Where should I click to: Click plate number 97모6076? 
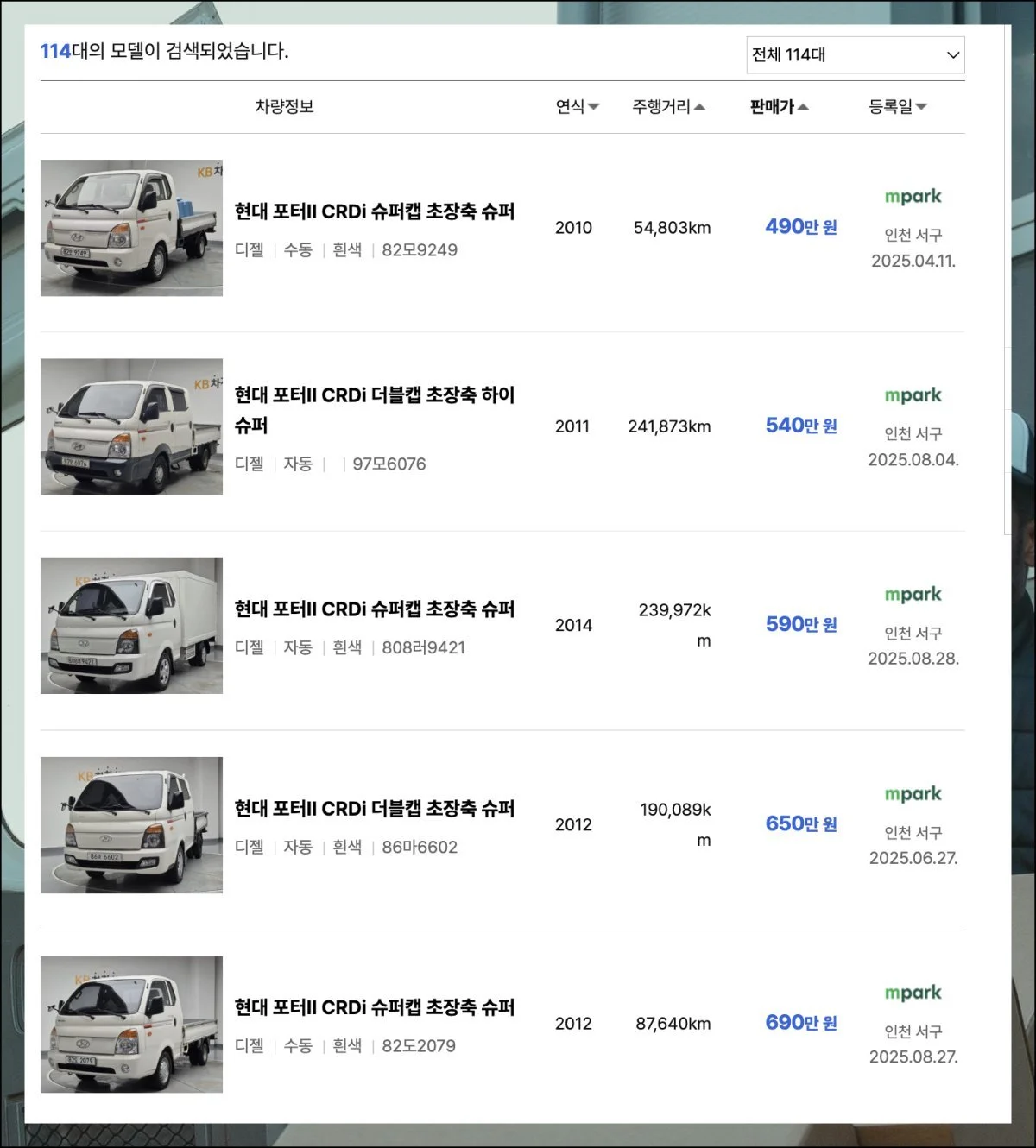(x=389, y=464)
